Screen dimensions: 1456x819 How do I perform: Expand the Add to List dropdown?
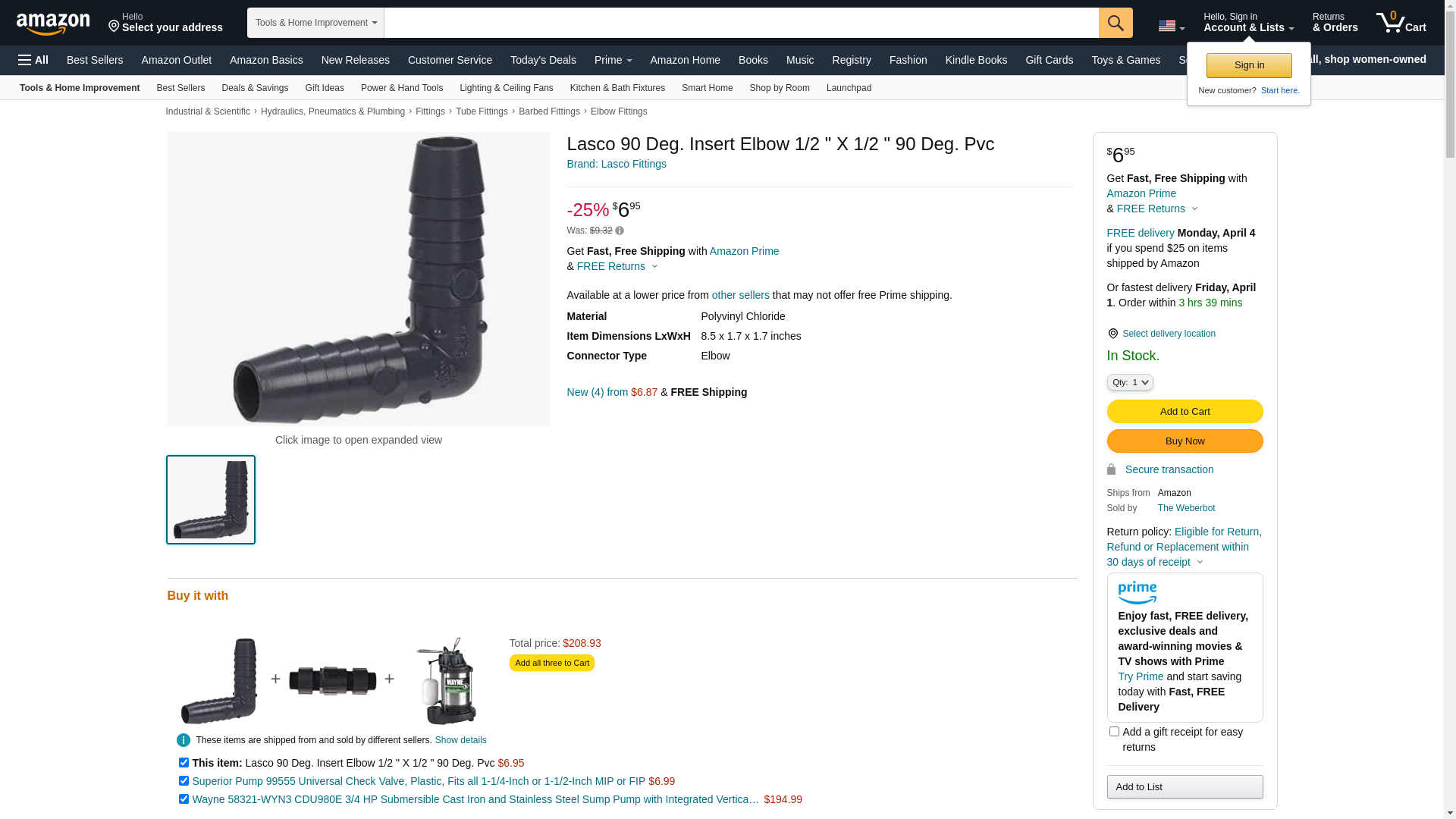(x=1184, y=787)
